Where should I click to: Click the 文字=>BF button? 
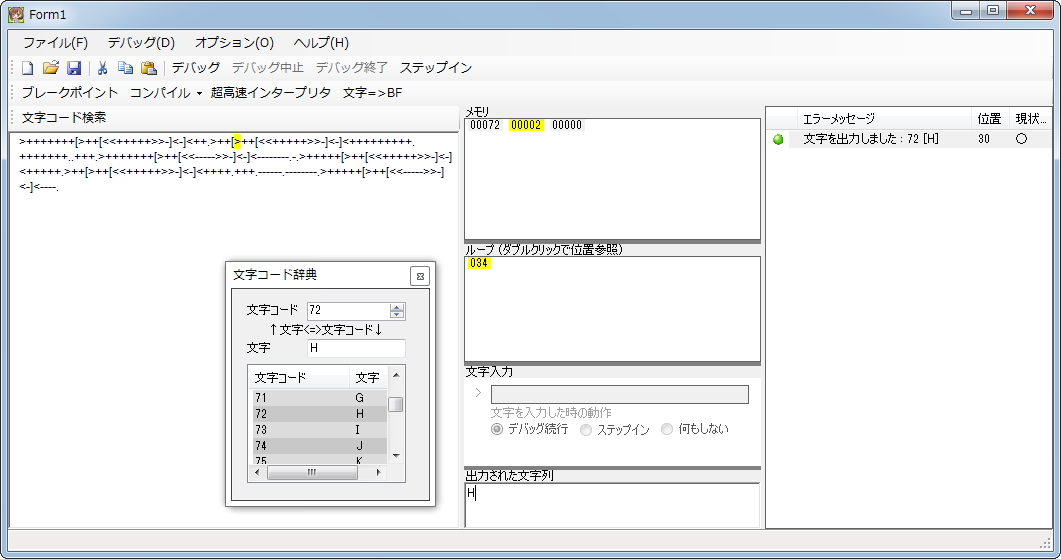(x=373, y=93)
